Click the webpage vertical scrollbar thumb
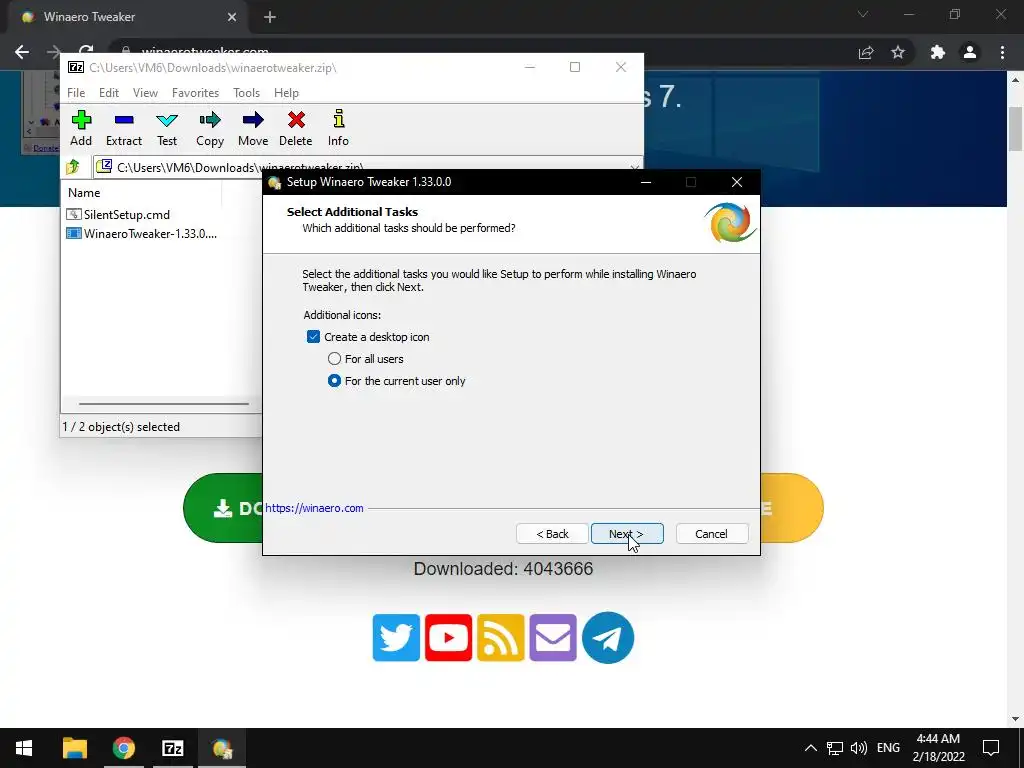 point(1015,129)
